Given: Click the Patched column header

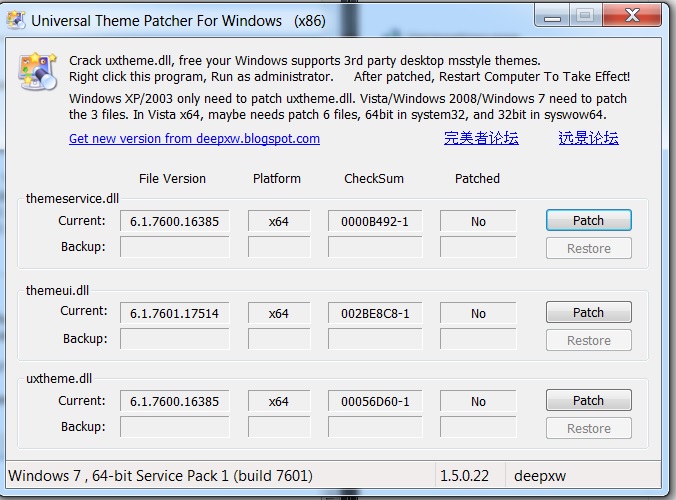Looking at the screenshot, I should [x=477, y=178].
